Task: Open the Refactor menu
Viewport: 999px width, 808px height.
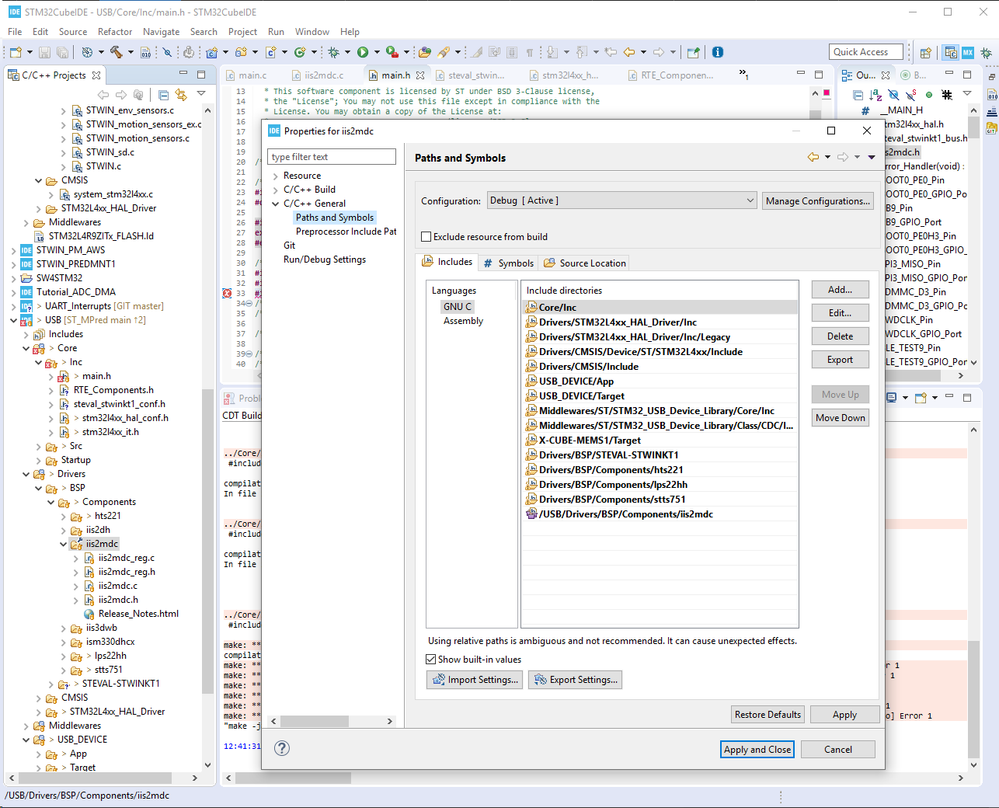Action: (x=114, y=32)
